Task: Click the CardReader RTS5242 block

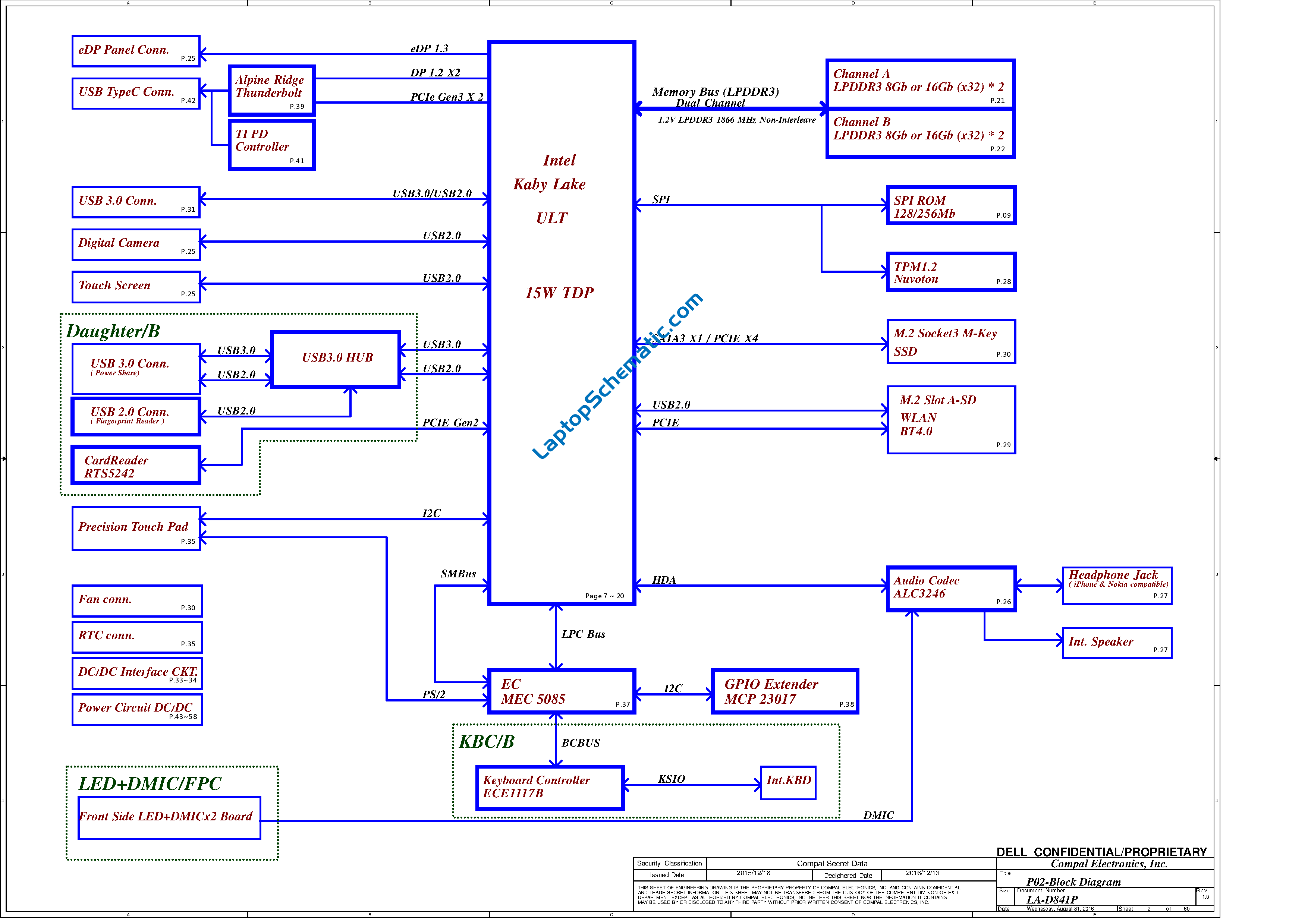Action: (136, 465)
